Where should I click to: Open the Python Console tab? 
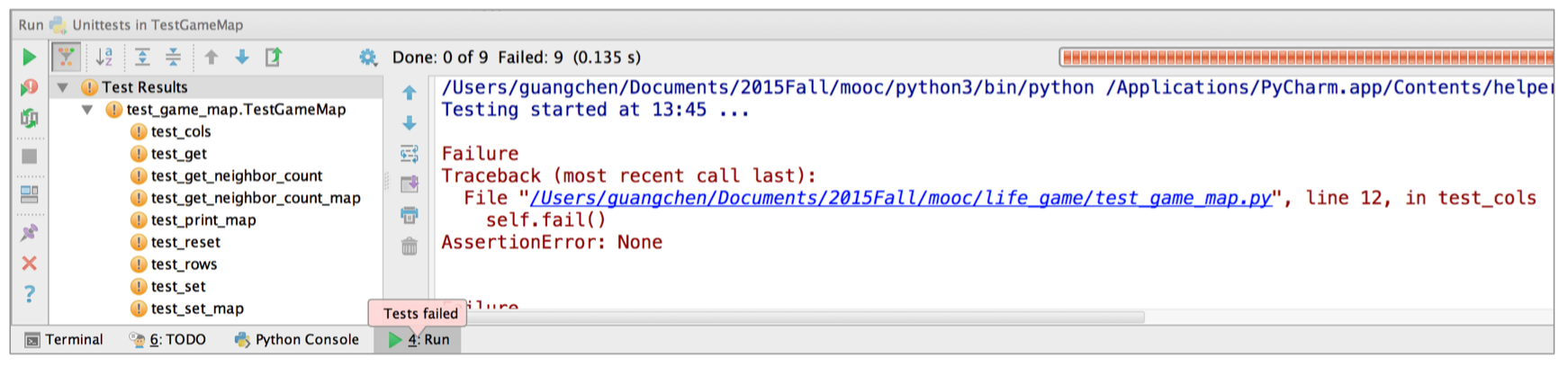pos(296,339)
